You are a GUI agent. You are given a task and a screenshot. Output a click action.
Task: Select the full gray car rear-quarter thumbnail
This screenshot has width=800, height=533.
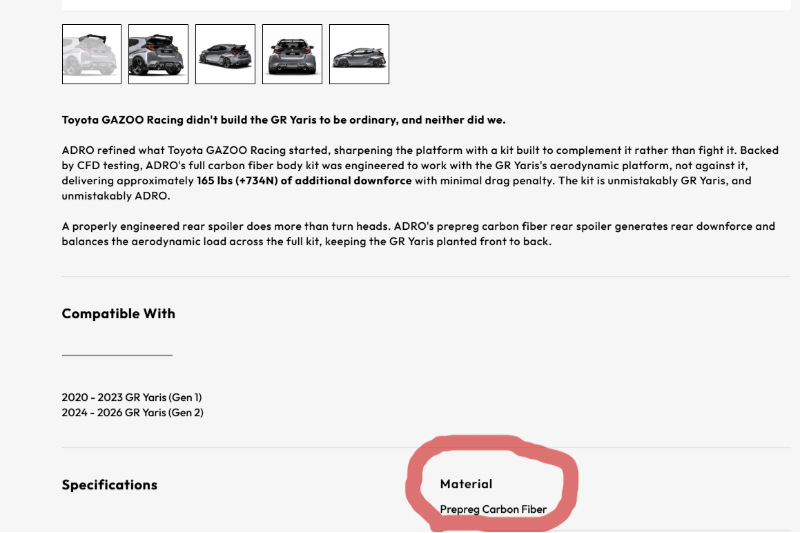point(225,54)
